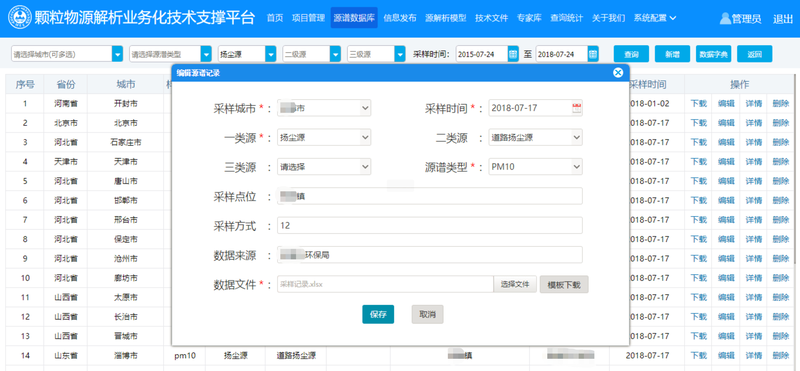Open 技术文件 menu item

[491, 18]
